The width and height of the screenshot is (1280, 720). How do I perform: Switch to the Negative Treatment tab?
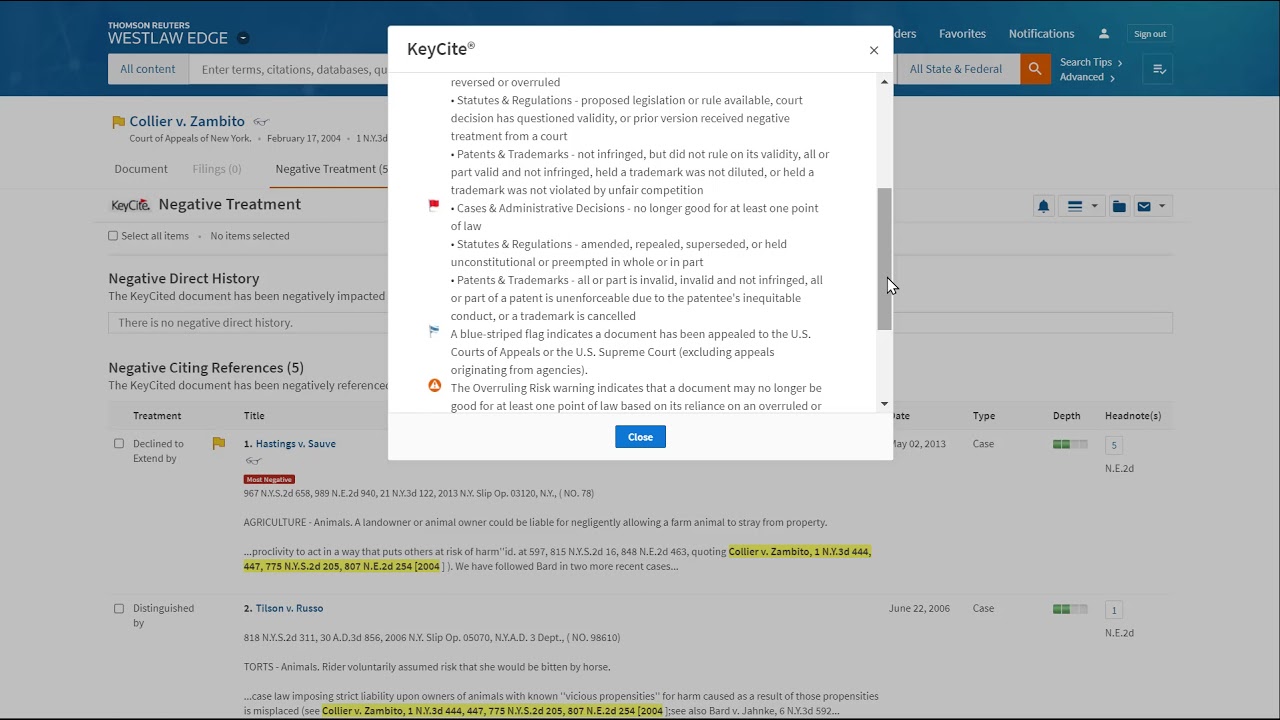pos(331,169)
